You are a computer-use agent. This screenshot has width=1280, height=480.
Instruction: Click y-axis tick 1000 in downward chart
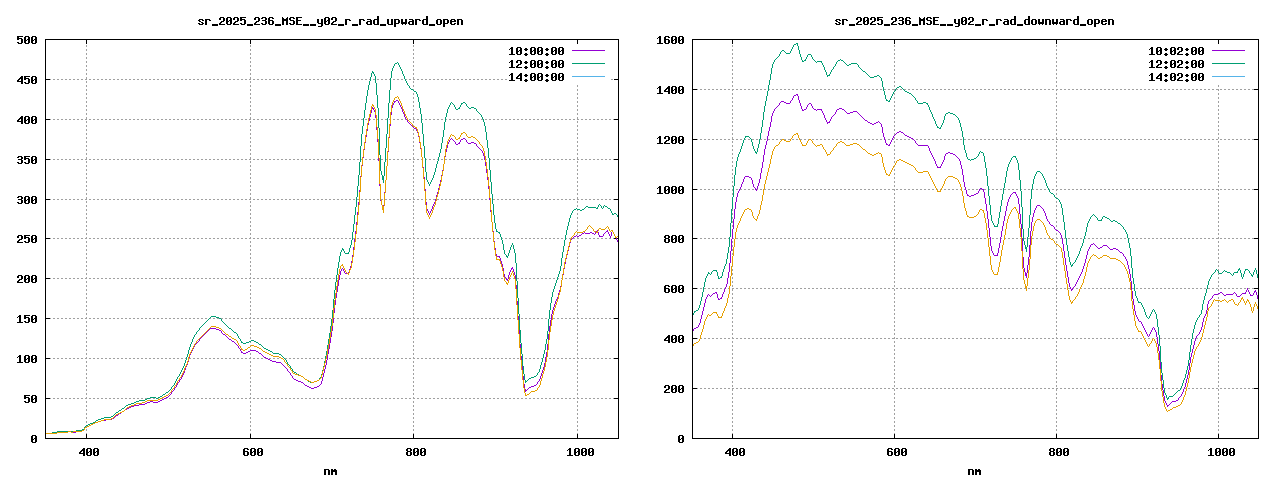pyautogui.click(x=670, y=190)
